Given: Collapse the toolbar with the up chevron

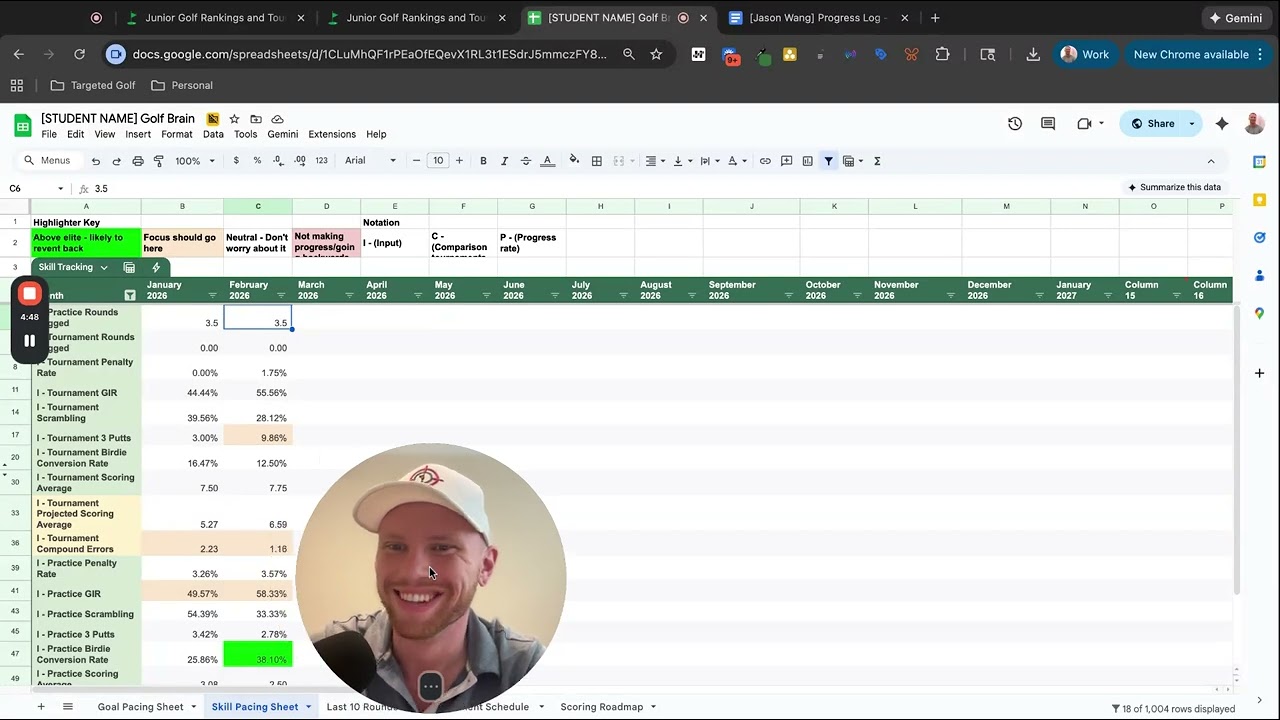Looking at the screenshot, I should click(1211, 161).
